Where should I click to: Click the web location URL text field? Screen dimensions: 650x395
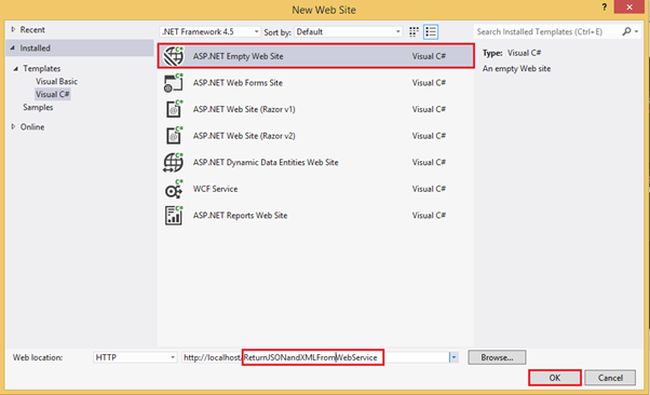click(315, 357)
